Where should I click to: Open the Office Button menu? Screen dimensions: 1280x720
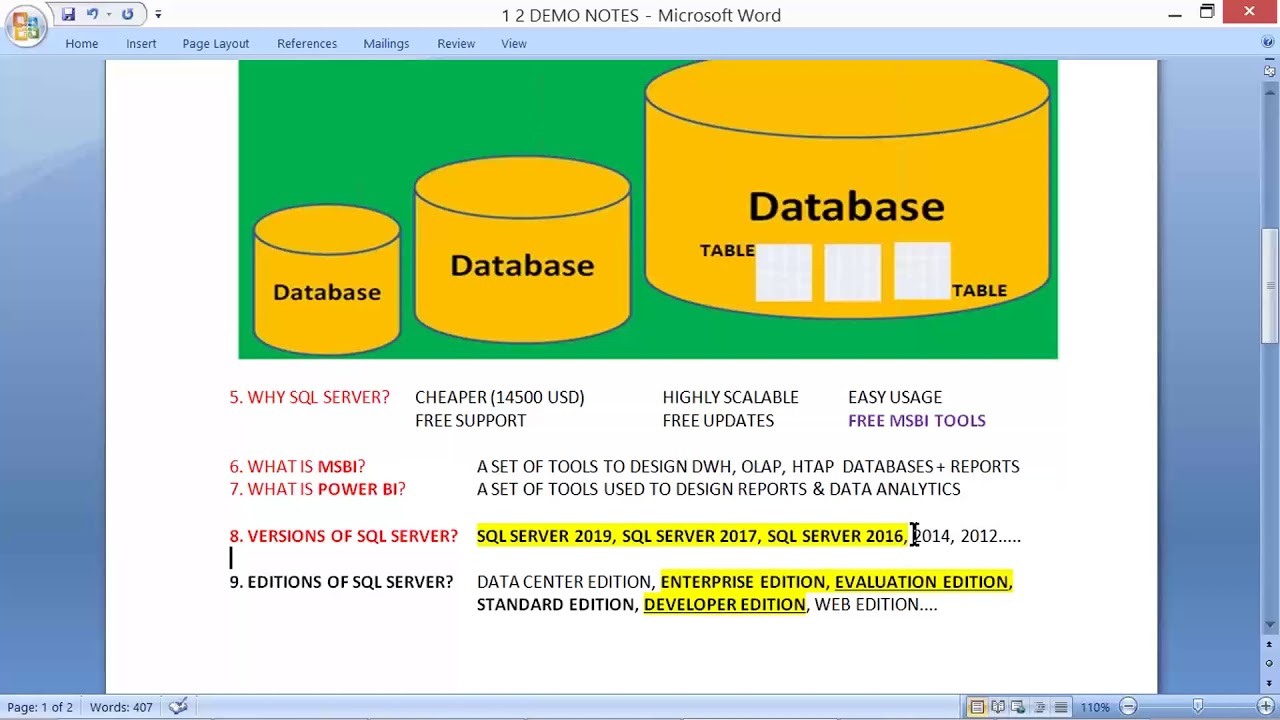pyautogui.click(x=25, y=24)
